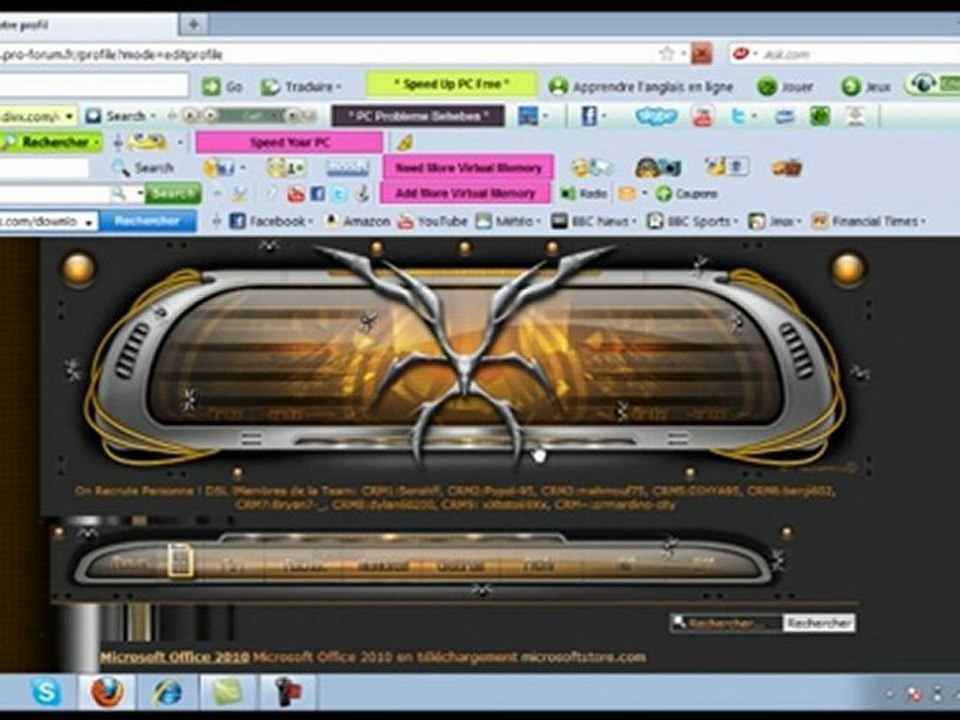This screenshot has height=720, width=960.
Task: Click the Twitter icon in the divx toolbar
Action: (738, 115)
